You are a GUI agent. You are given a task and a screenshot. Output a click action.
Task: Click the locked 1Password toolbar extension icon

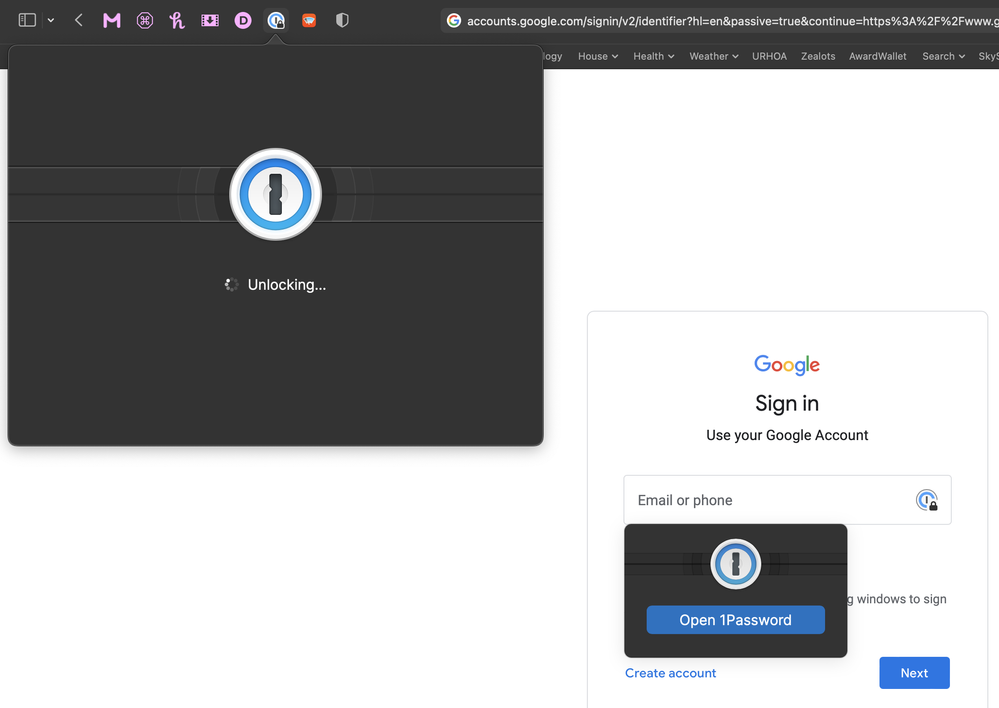pyautogui.click(x=276, y=20)
